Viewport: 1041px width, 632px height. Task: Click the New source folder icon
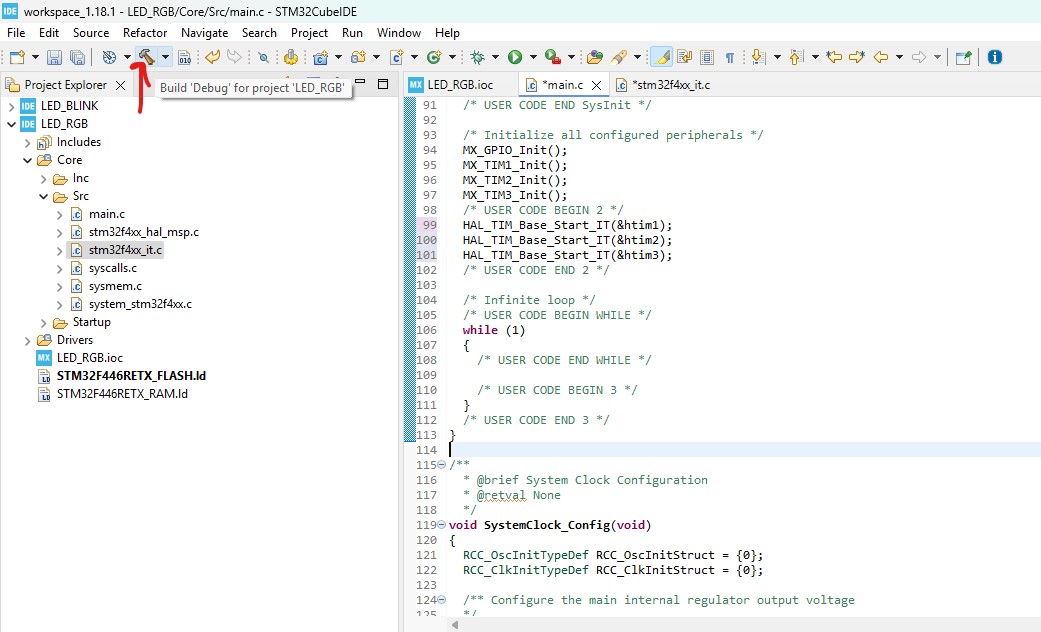tap(359, 57)
